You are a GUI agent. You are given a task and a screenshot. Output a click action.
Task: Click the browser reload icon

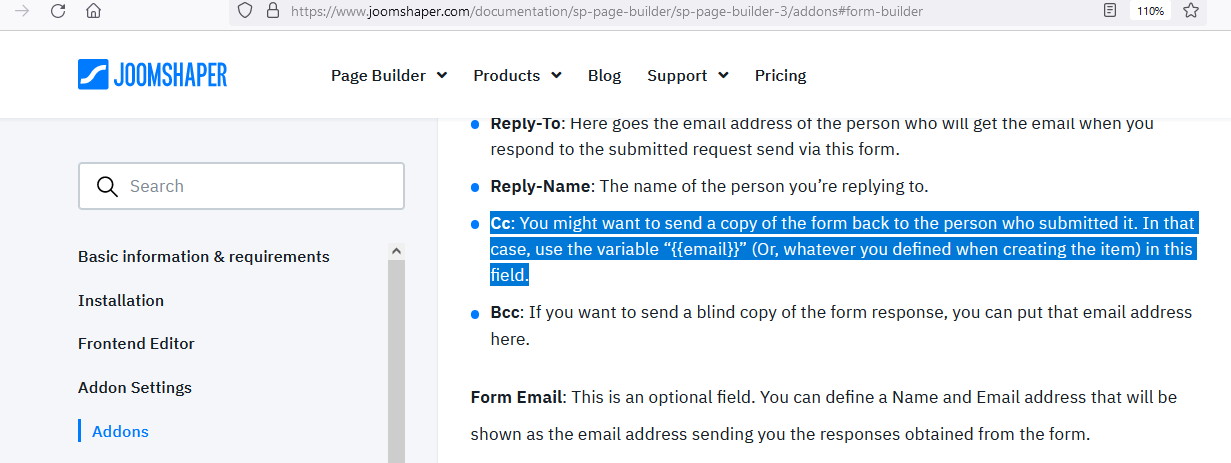(x=58, y=11)
